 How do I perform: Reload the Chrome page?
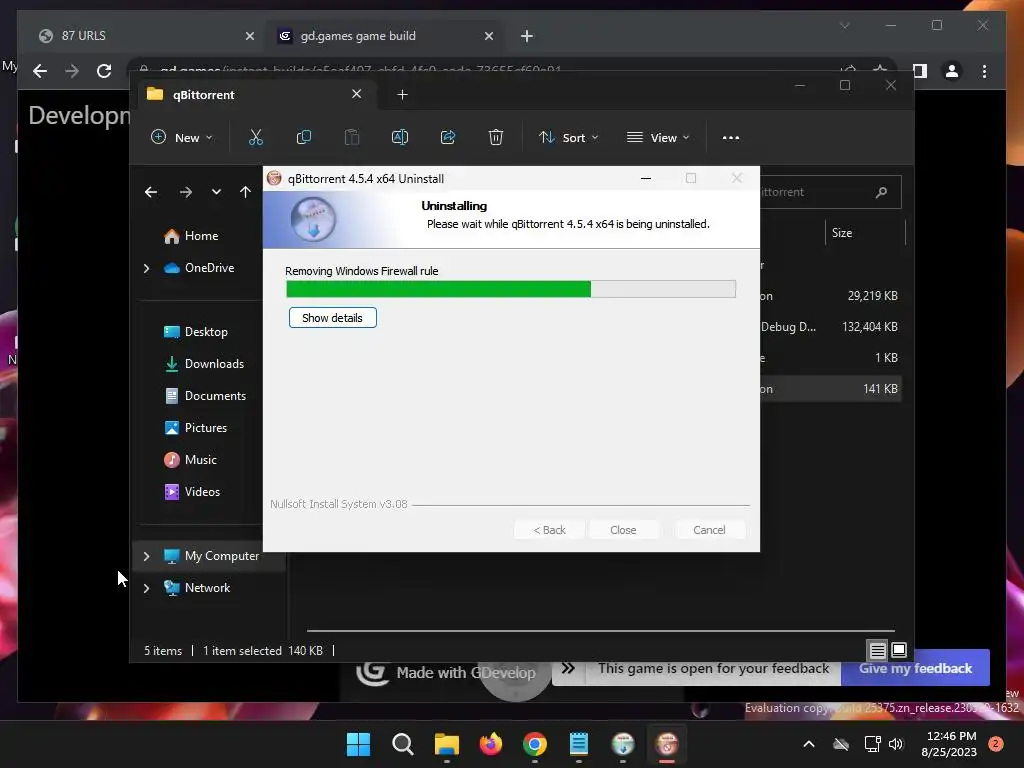[x=104, y=71]
